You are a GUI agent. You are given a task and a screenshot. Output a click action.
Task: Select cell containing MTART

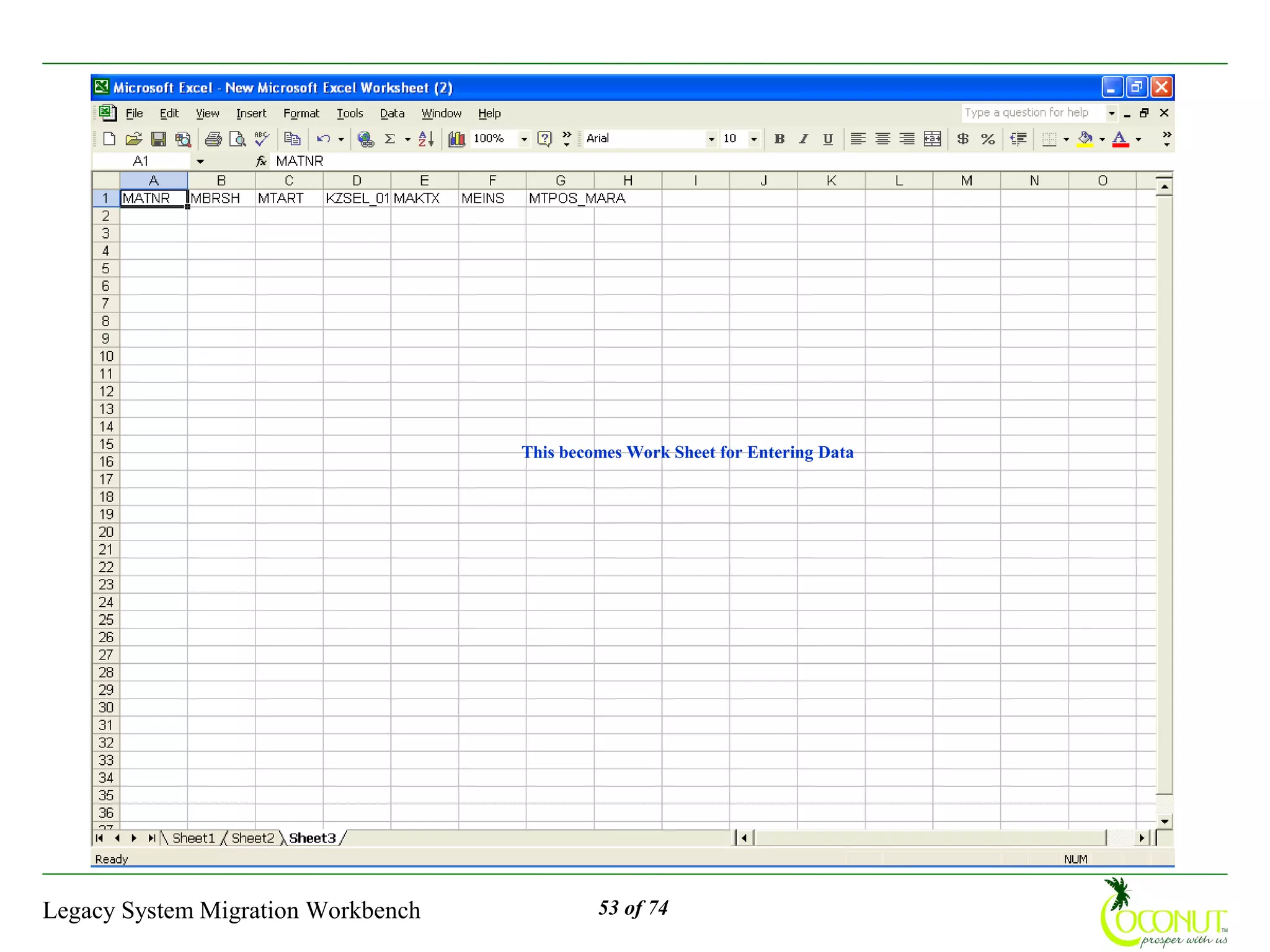click(289, 198)
